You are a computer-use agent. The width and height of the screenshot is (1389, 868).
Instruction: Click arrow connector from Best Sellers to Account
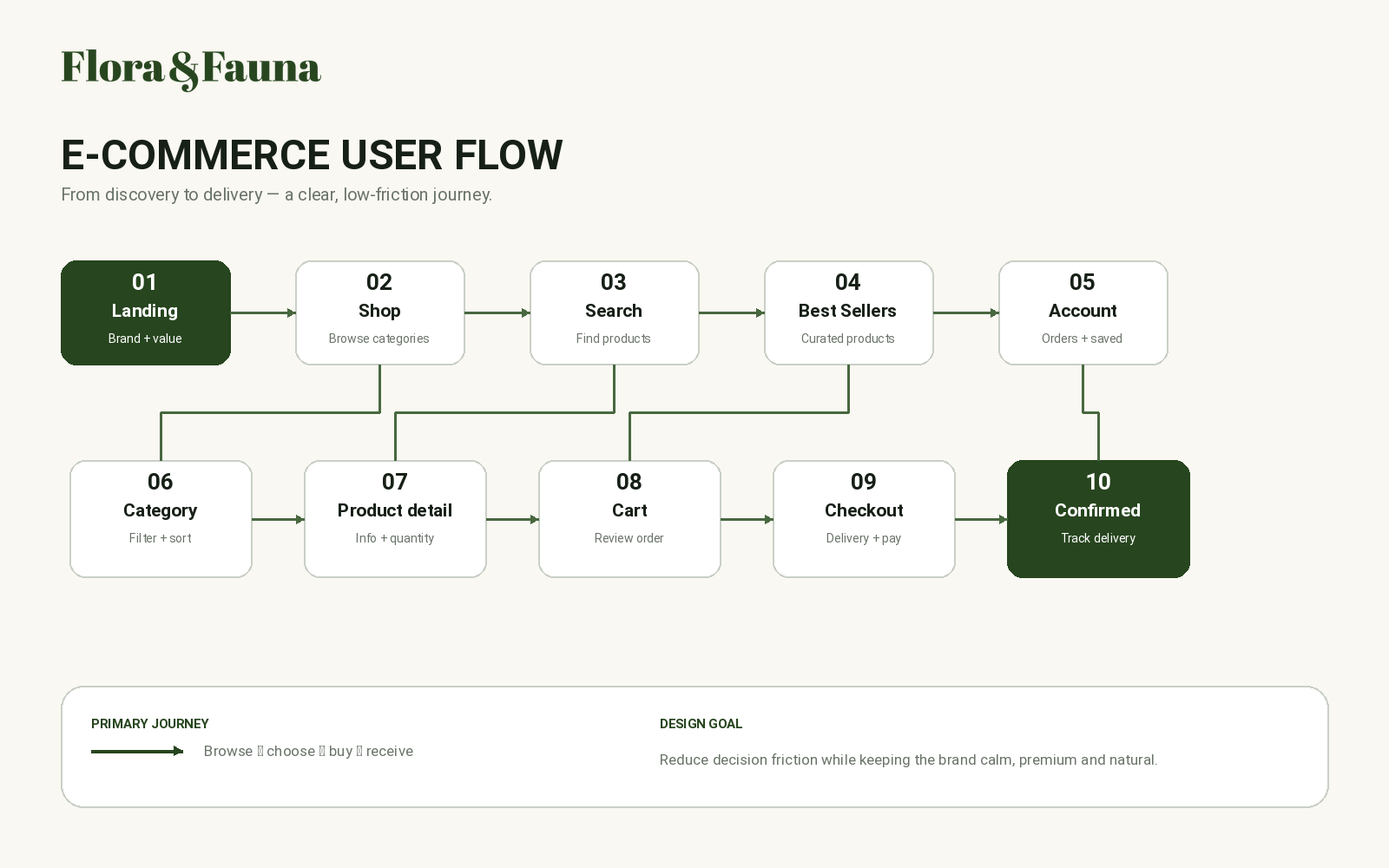(x=966, y=312)
